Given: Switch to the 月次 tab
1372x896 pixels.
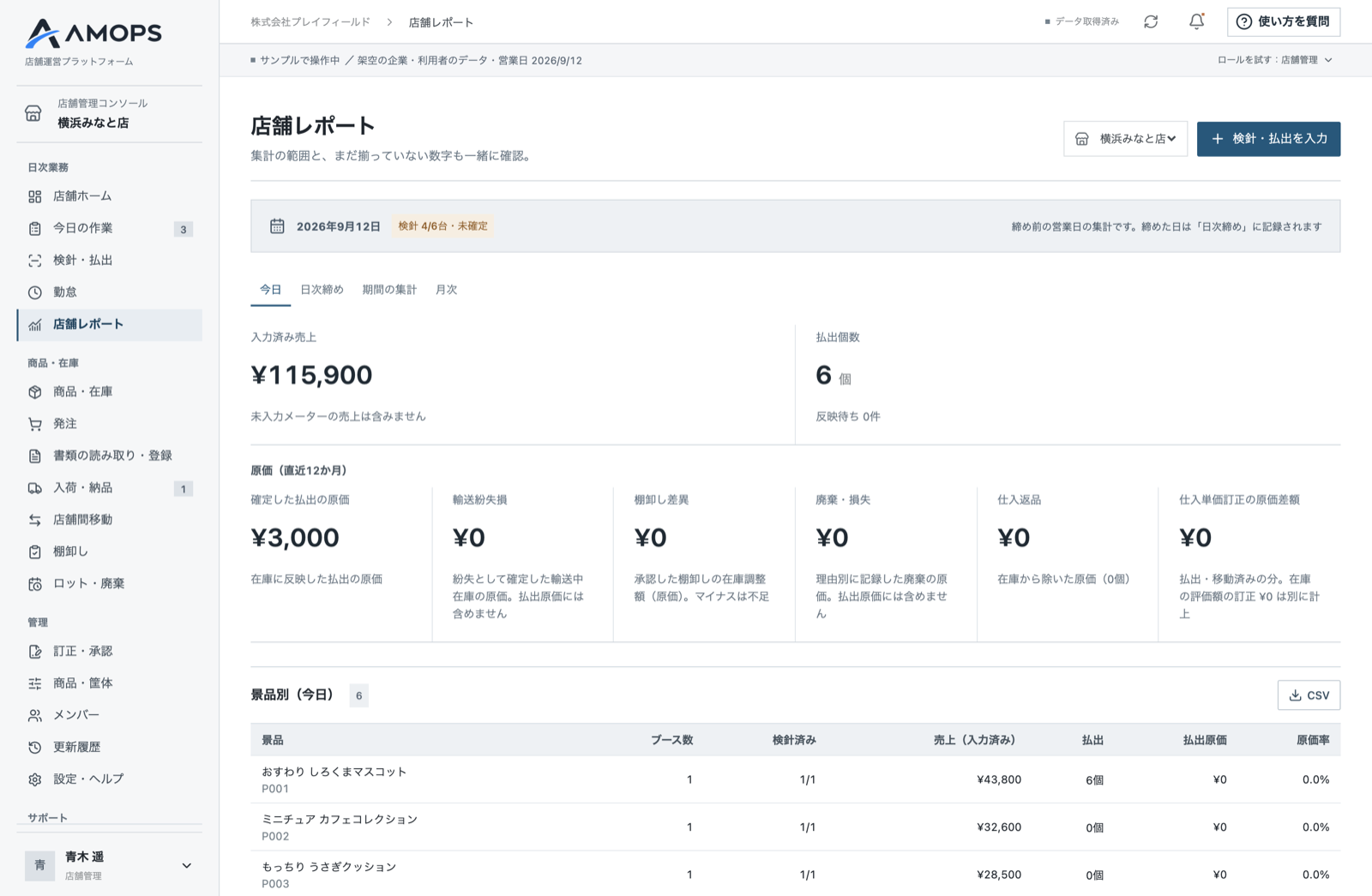Looking at the screenshot, I should point(446,290).
